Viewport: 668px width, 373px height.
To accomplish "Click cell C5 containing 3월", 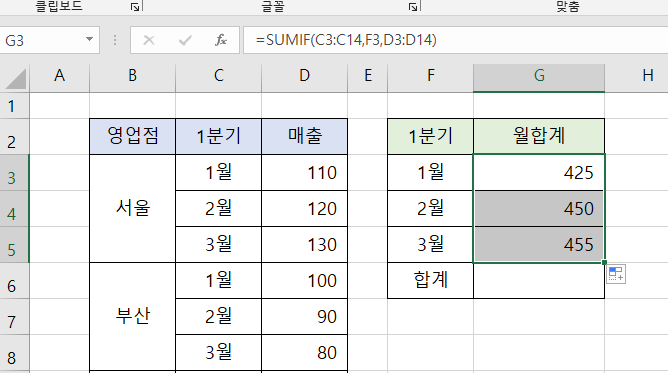I will tap(219, 244).
